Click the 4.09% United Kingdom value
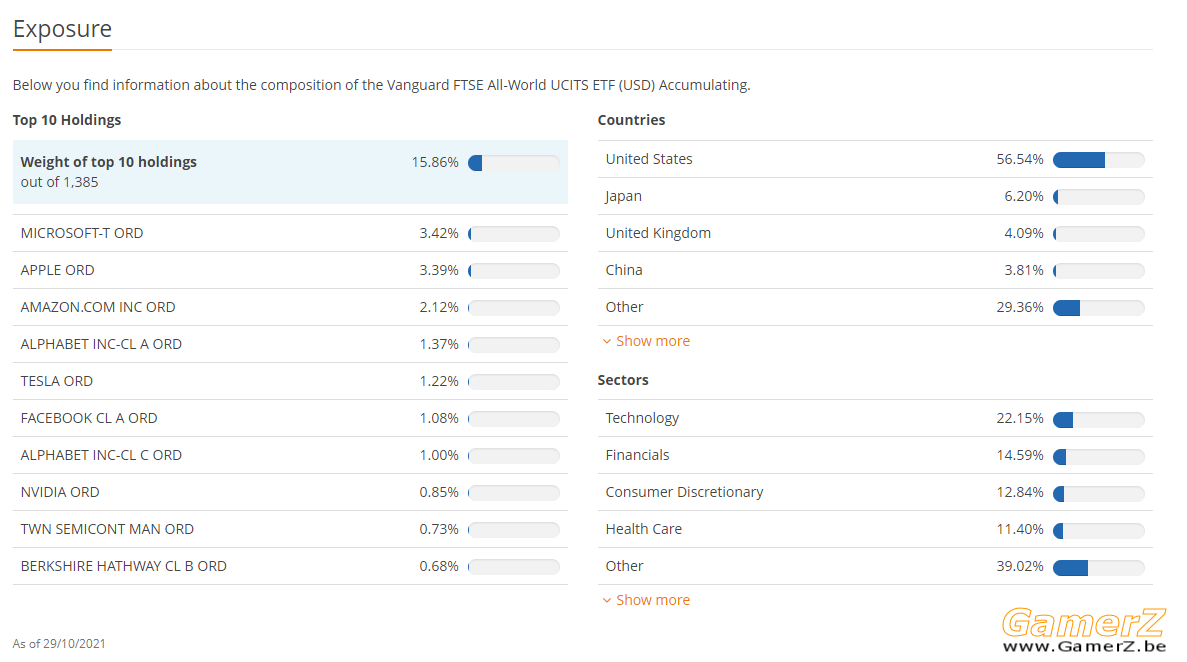 [x=1023, y=233]
